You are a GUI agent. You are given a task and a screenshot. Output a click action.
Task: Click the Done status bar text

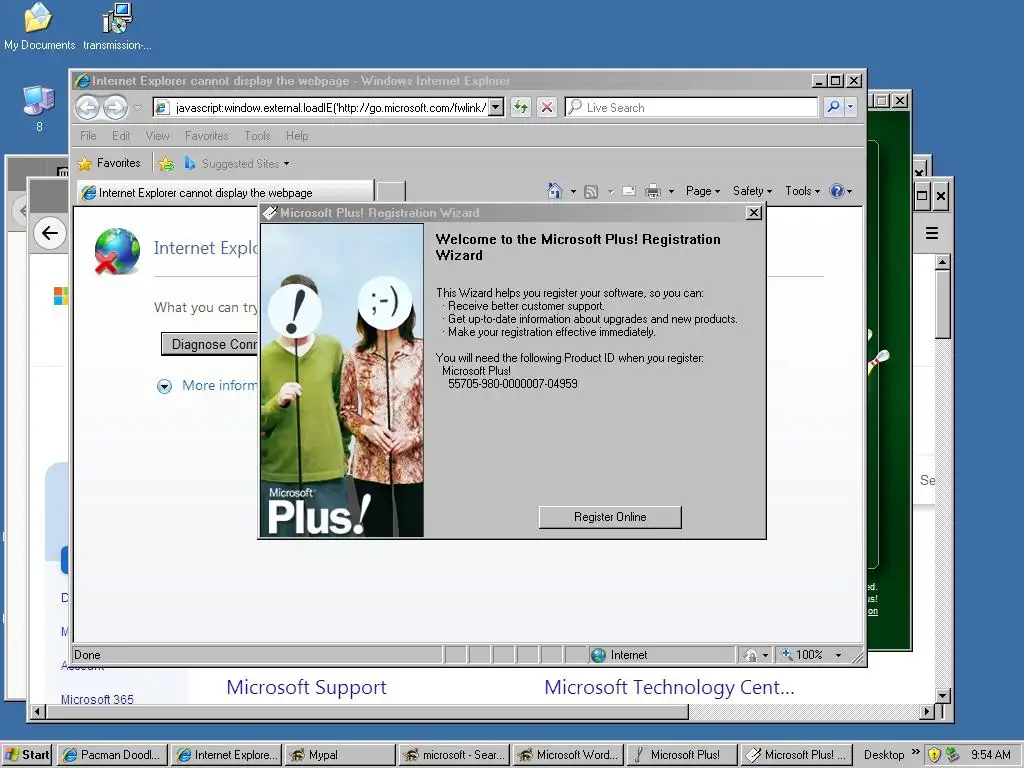tap(88, 655)
